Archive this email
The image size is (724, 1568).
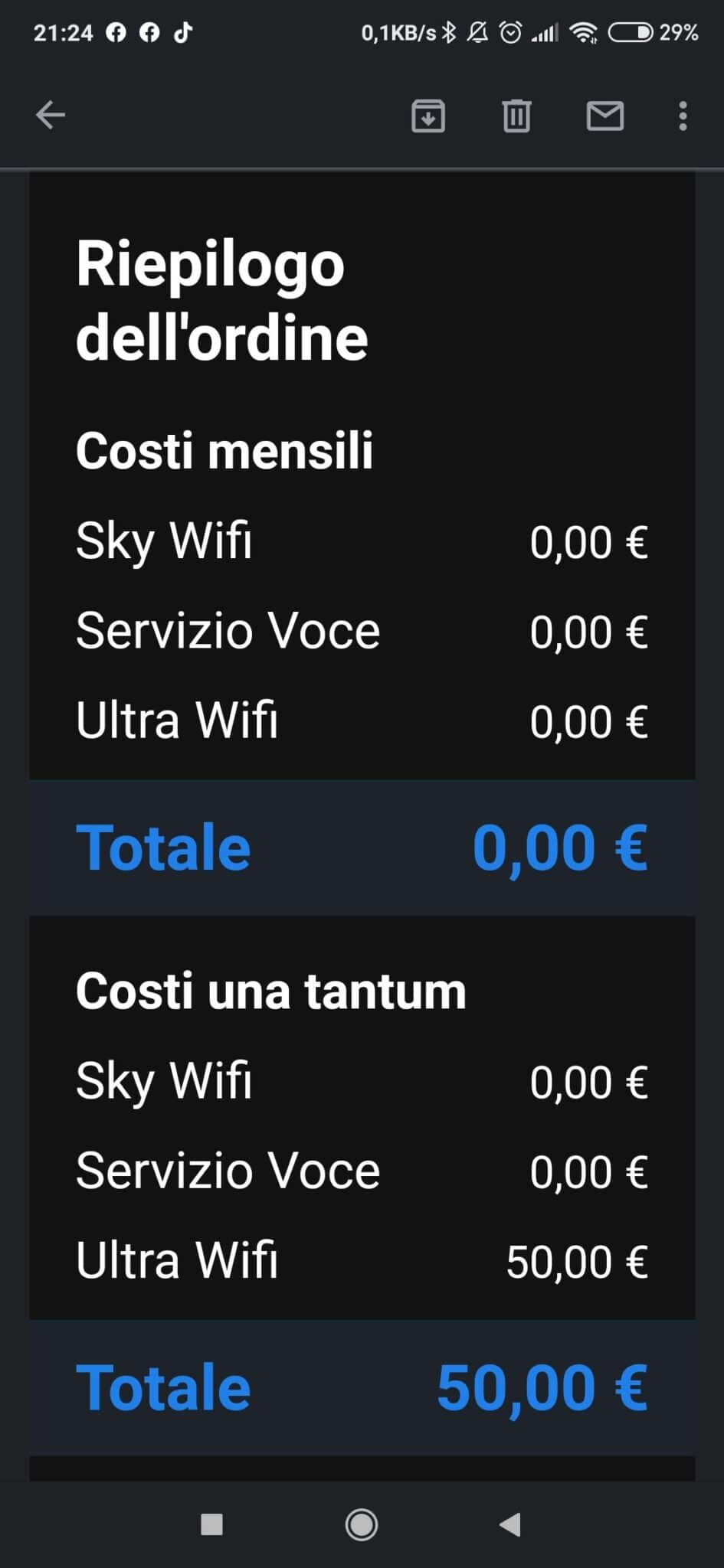click(x=428, y=116)
